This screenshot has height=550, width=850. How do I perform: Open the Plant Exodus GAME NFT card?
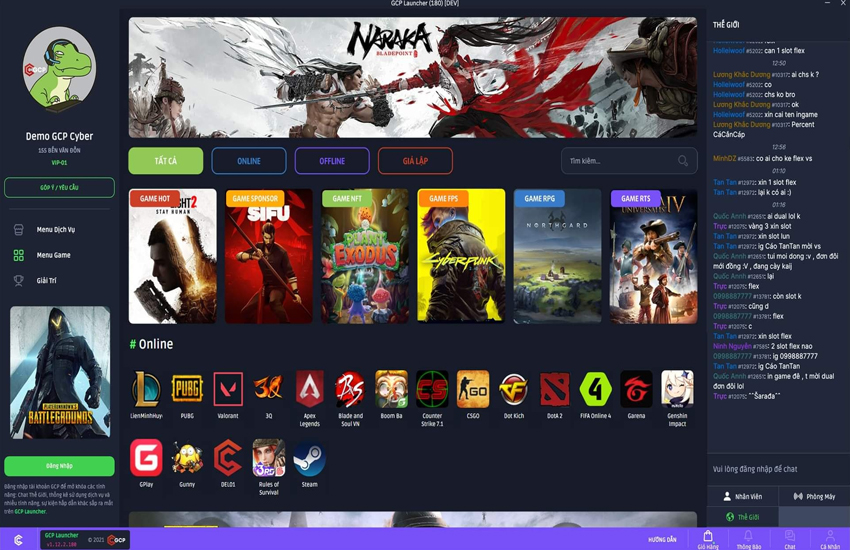(365, 256)
